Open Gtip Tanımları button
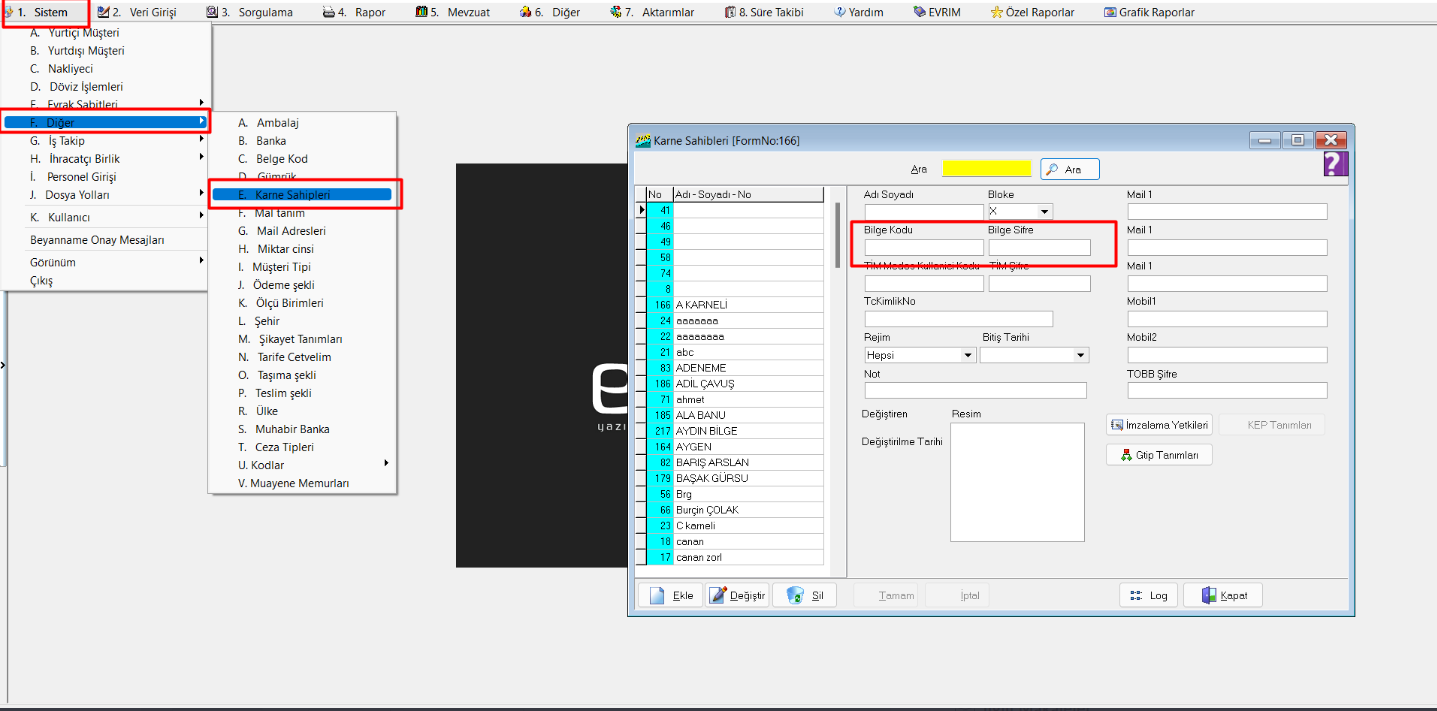1437x711 pixels. (1159, 455)
